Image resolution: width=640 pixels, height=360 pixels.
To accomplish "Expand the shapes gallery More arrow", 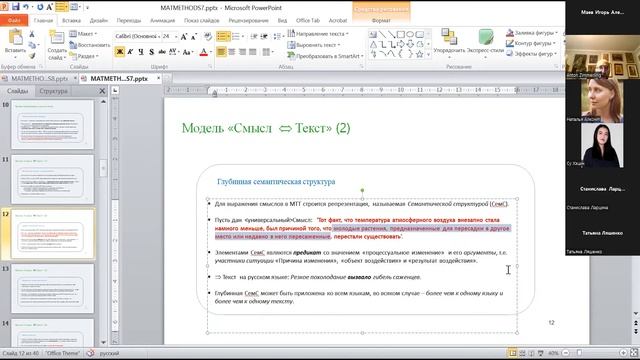I will 429,54.
